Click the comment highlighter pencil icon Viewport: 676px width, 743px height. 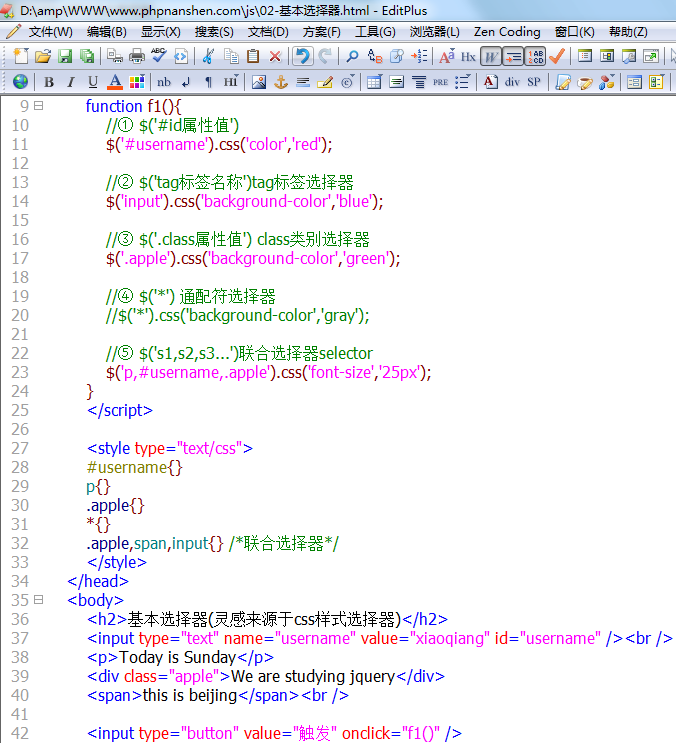tap(325, 82)
